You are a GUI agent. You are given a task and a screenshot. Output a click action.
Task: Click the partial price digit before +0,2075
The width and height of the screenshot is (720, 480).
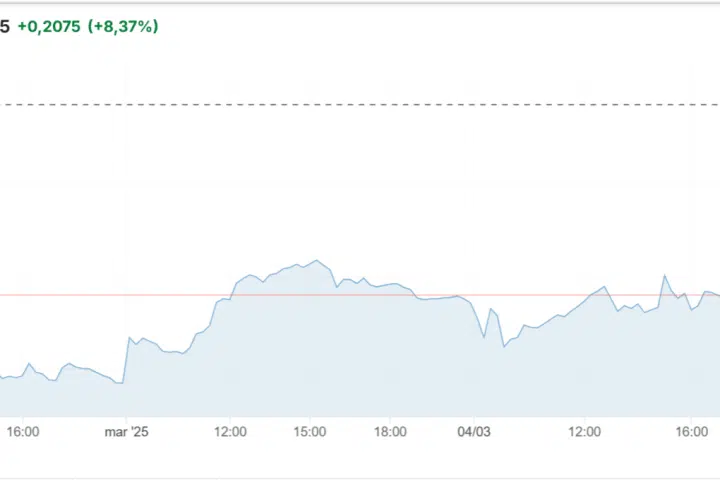tap(5, 27)
